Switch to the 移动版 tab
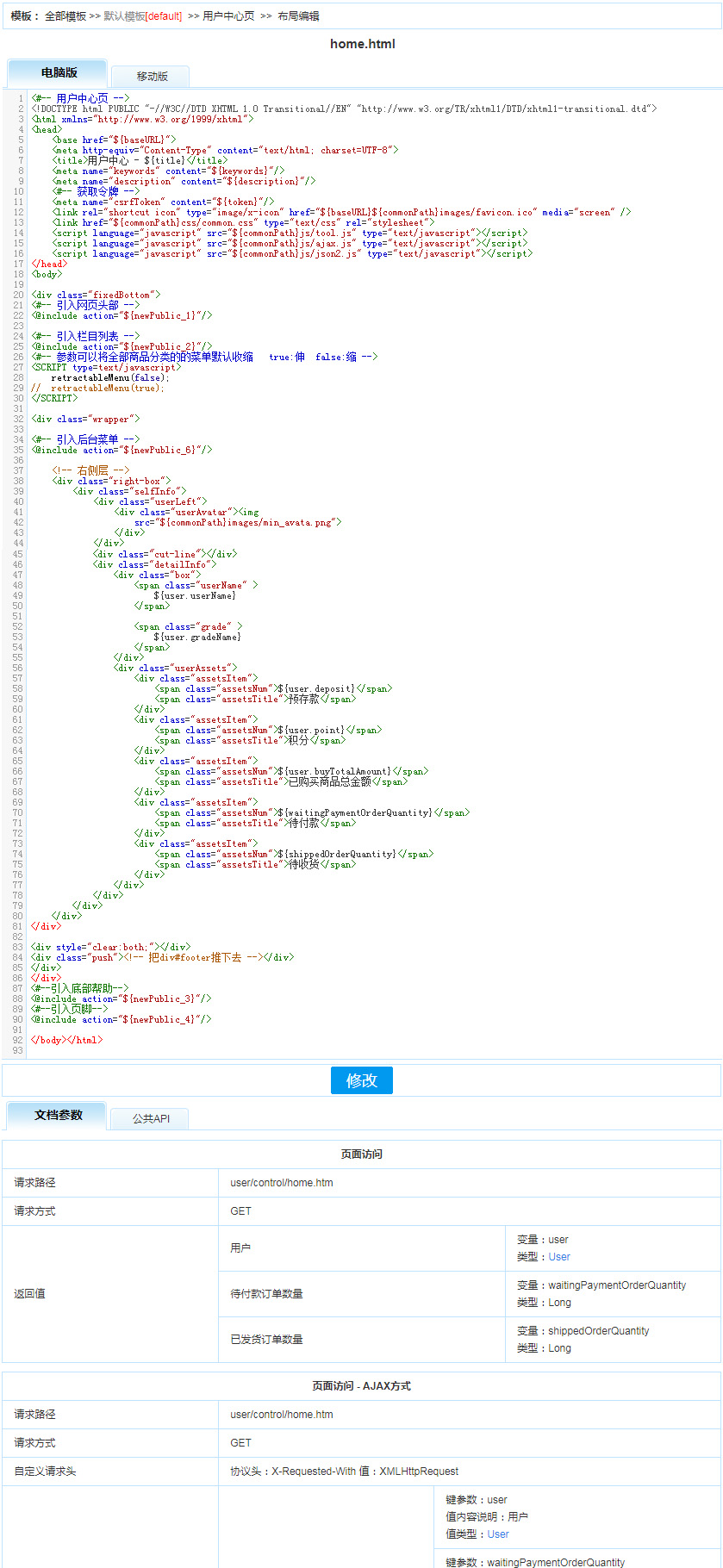 [152, 77]
